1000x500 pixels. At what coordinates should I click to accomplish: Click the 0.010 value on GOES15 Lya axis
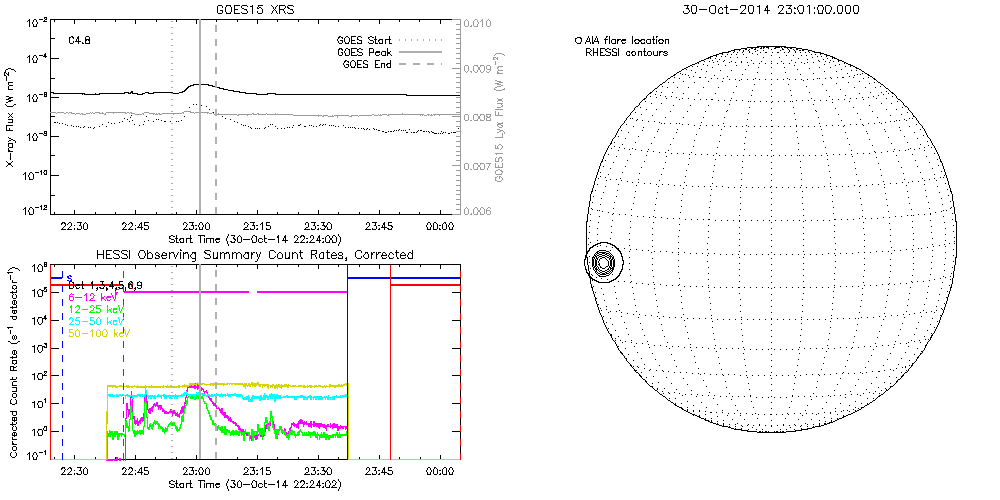point(481,22)
